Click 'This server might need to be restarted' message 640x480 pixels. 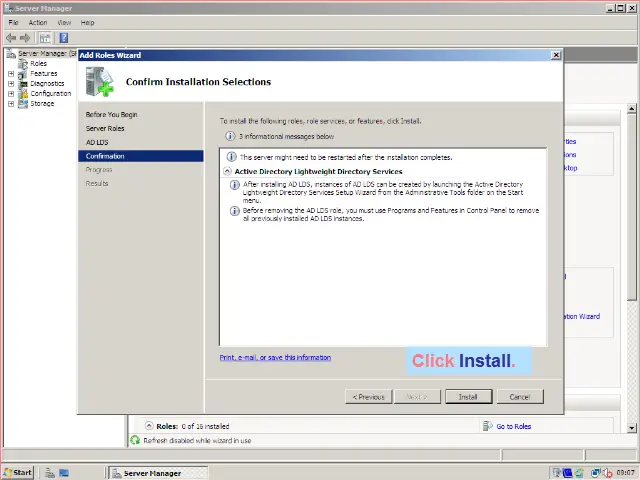tap(346, 157)
